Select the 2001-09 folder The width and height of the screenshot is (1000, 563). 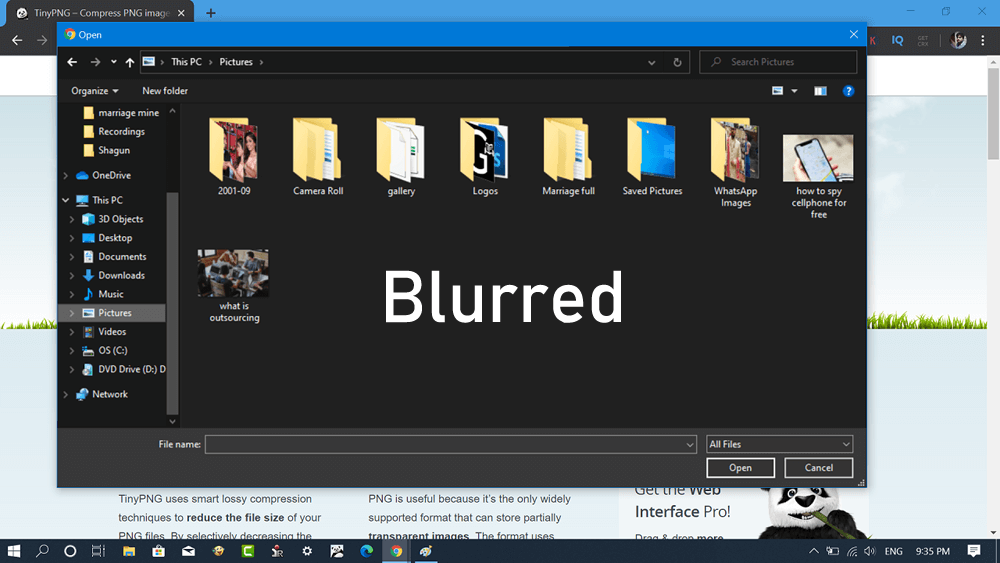(233, 157)
